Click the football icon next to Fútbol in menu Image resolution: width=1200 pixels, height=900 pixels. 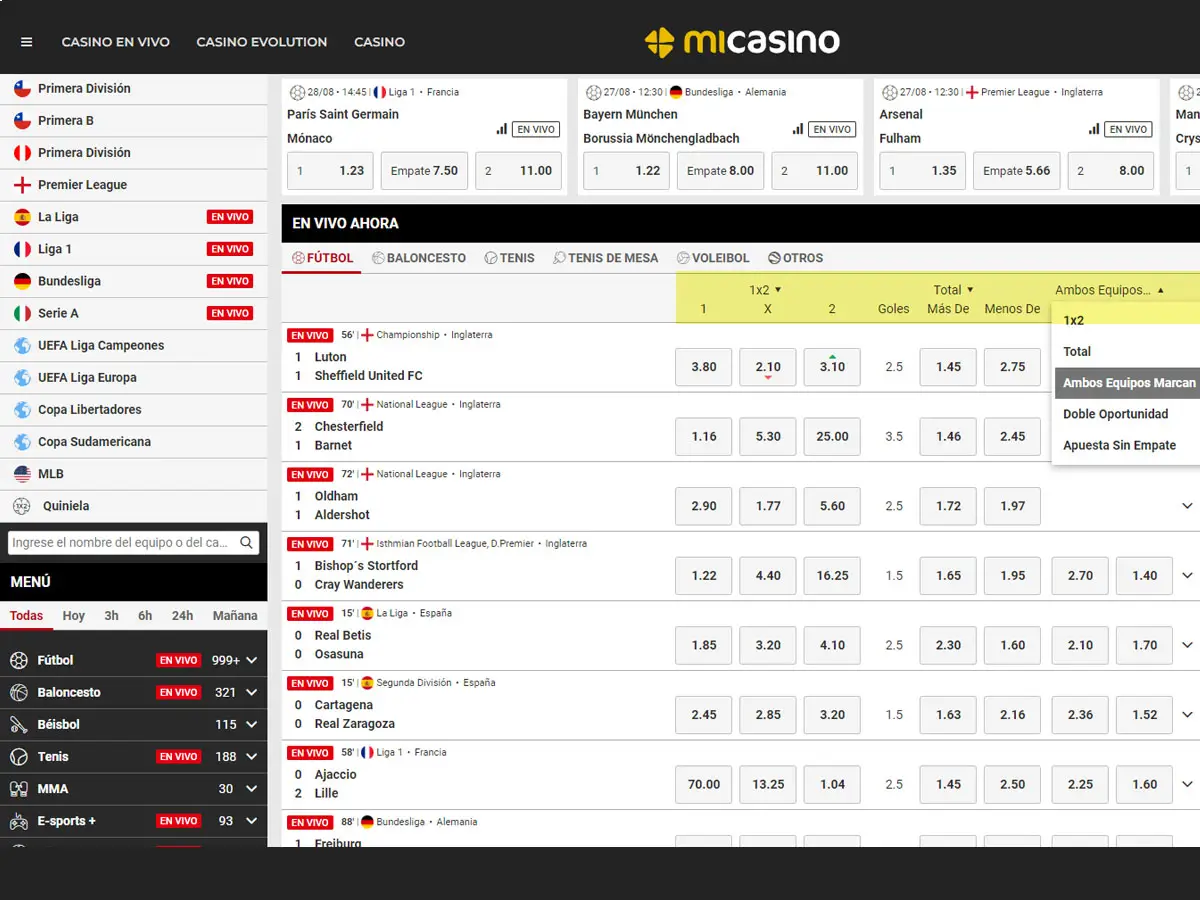[x=19, y=660]
